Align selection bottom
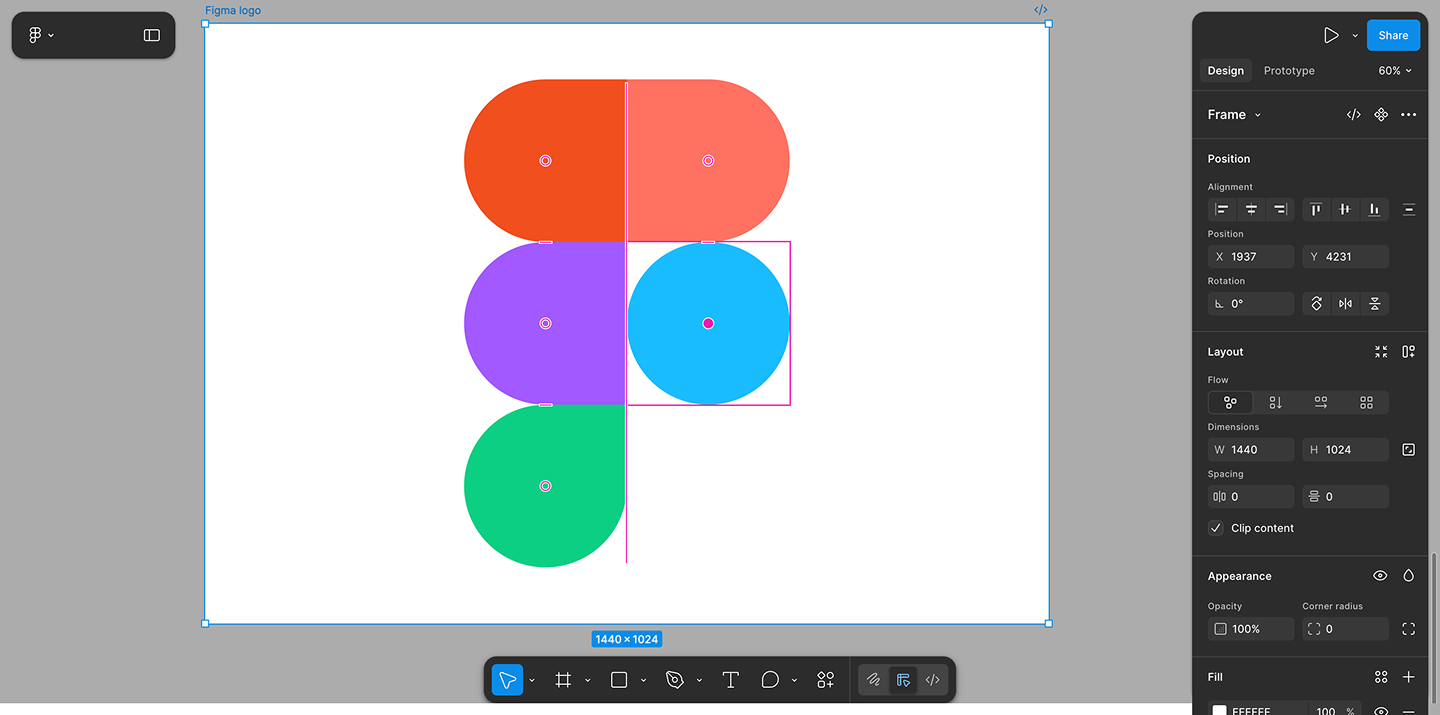 click(1374, 210)
